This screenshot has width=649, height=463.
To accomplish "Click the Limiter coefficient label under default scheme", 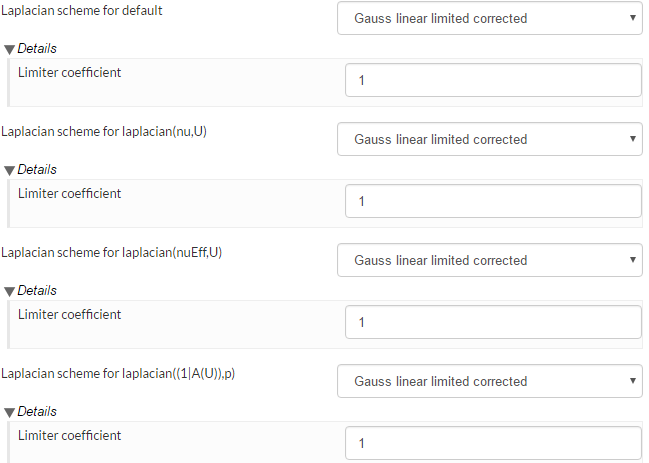I will (70, 73).
